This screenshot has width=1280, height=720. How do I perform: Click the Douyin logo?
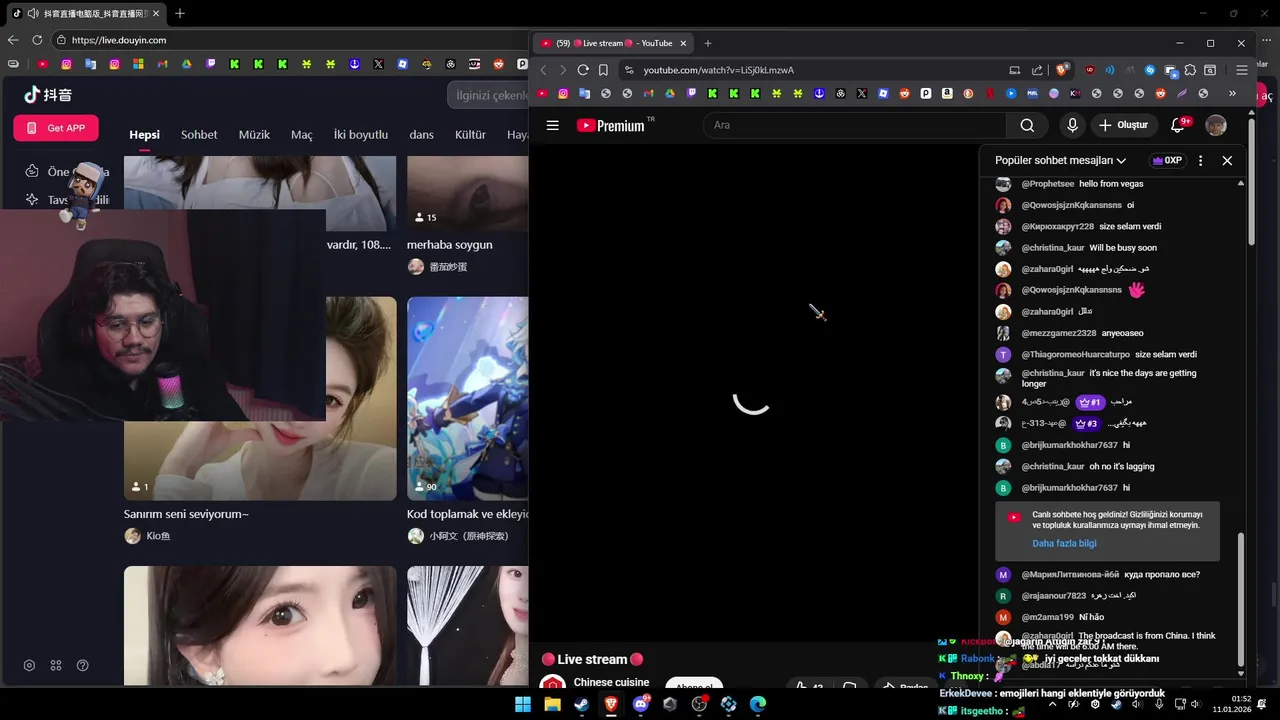48,95
